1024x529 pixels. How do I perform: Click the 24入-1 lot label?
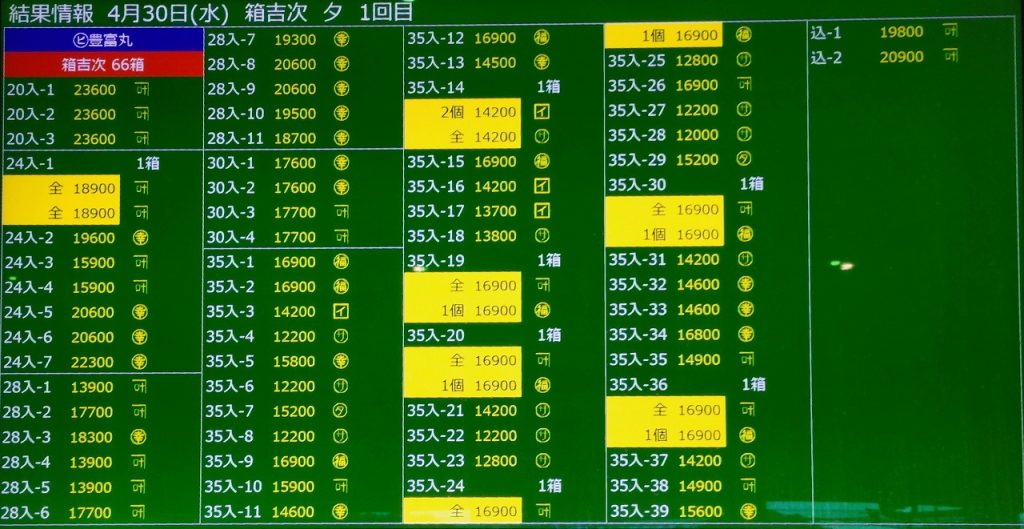tap(30, 163)
